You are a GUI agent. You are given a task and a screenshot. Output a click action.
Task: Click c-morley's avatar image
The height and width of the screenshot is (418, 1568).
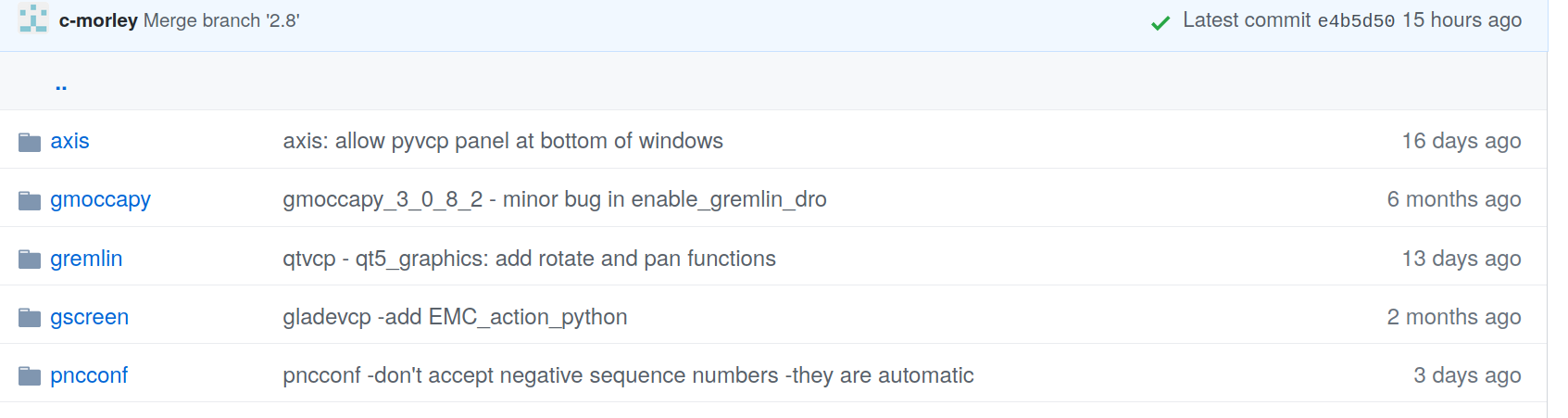pos(33,19)
